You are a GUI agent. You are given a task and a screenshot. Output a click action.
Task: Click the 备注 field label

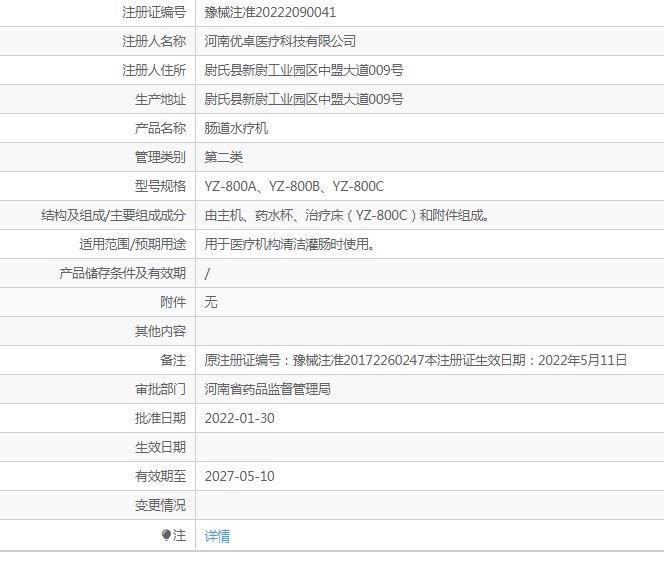point(173,360)
